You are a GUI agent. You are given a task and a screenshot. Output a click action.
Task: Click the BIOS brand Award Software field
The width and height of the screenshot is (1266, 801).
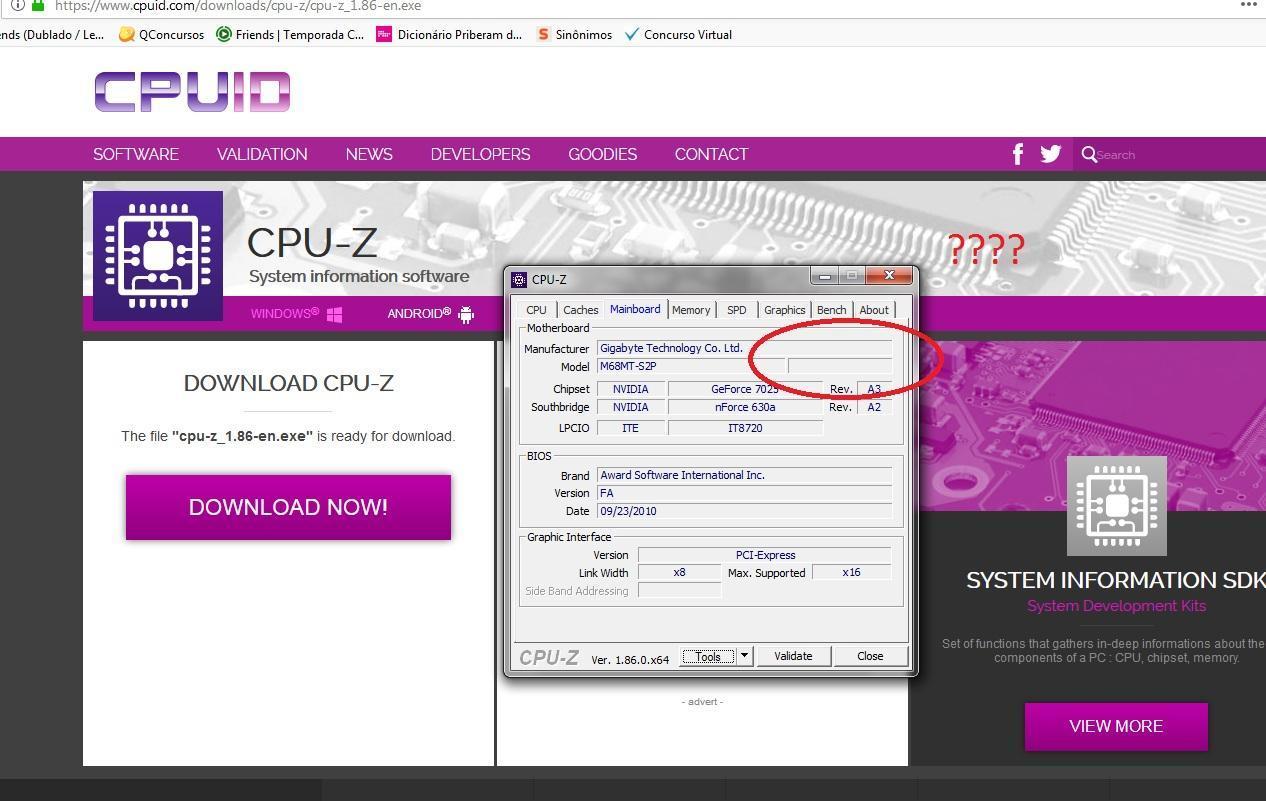(744, 475)
